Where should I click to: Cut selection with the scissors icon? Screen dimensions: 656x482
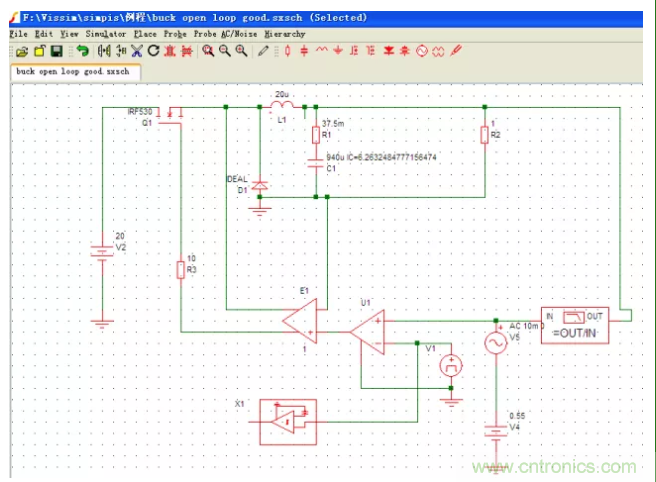click(x=137, y=50)
